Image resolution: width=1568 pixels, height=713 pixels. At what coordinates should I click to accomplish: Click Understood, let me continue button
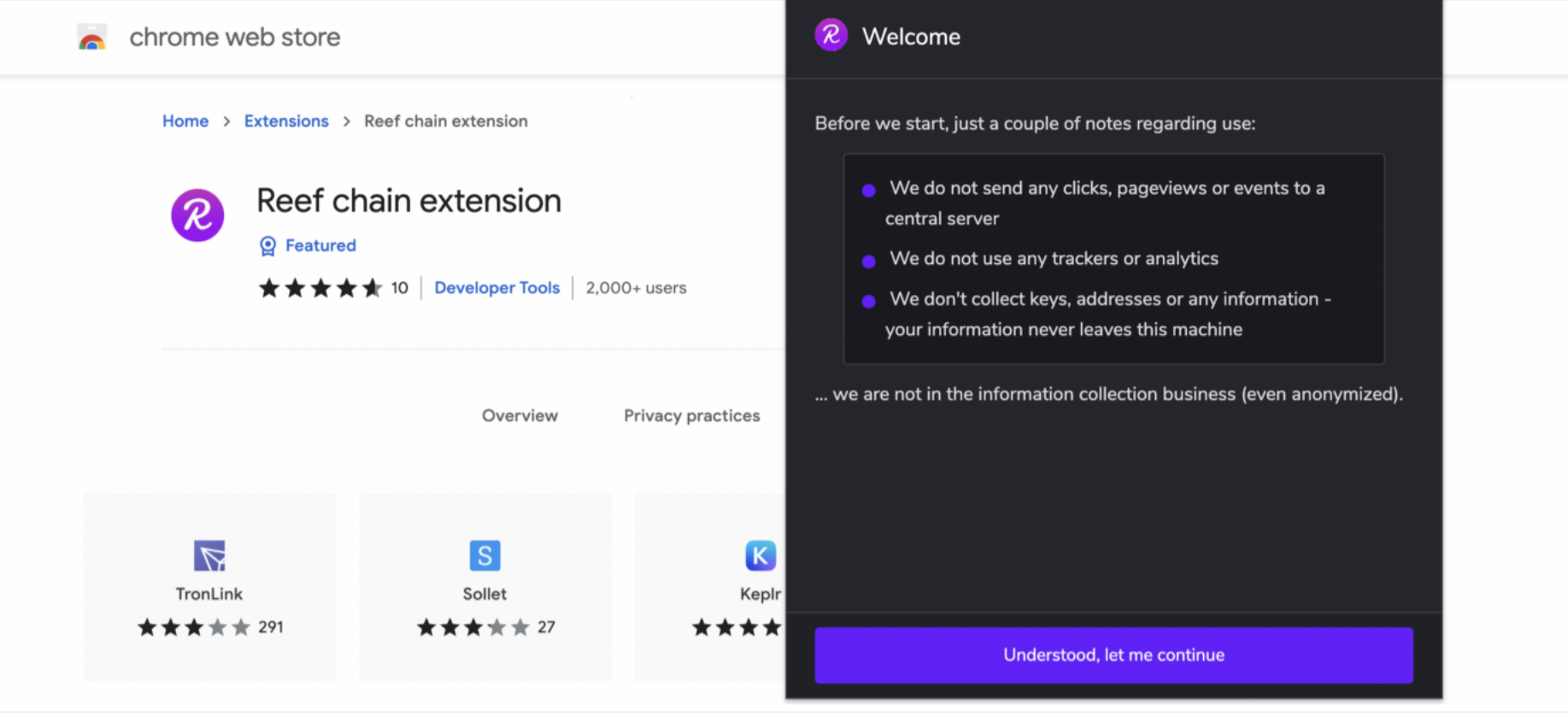coord(1113,655)
